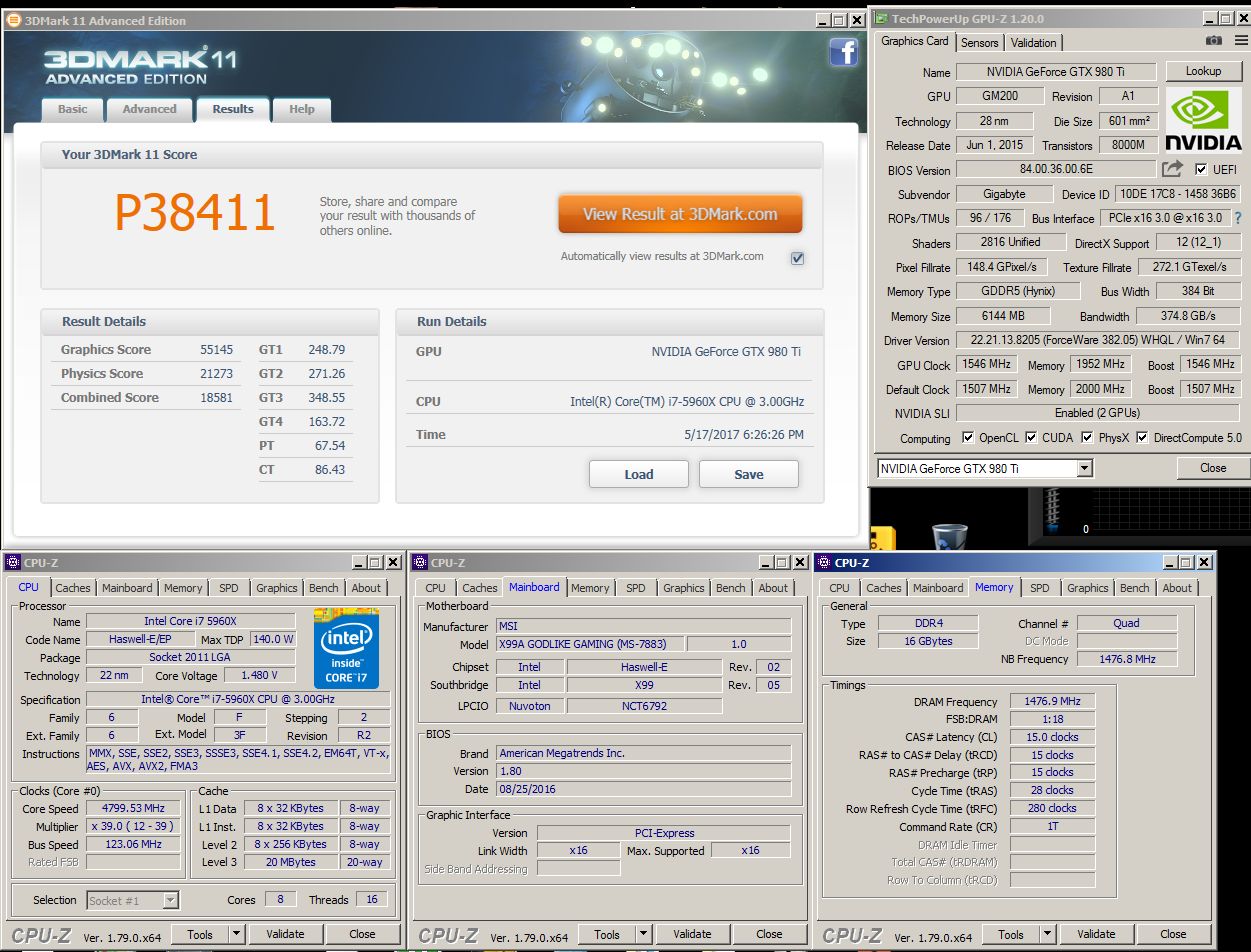This screenshot has width=1251, height=952.
Task: Click the NVIDIA SLI Enabled (2 GPUs) field
Action: point(1097,413)
